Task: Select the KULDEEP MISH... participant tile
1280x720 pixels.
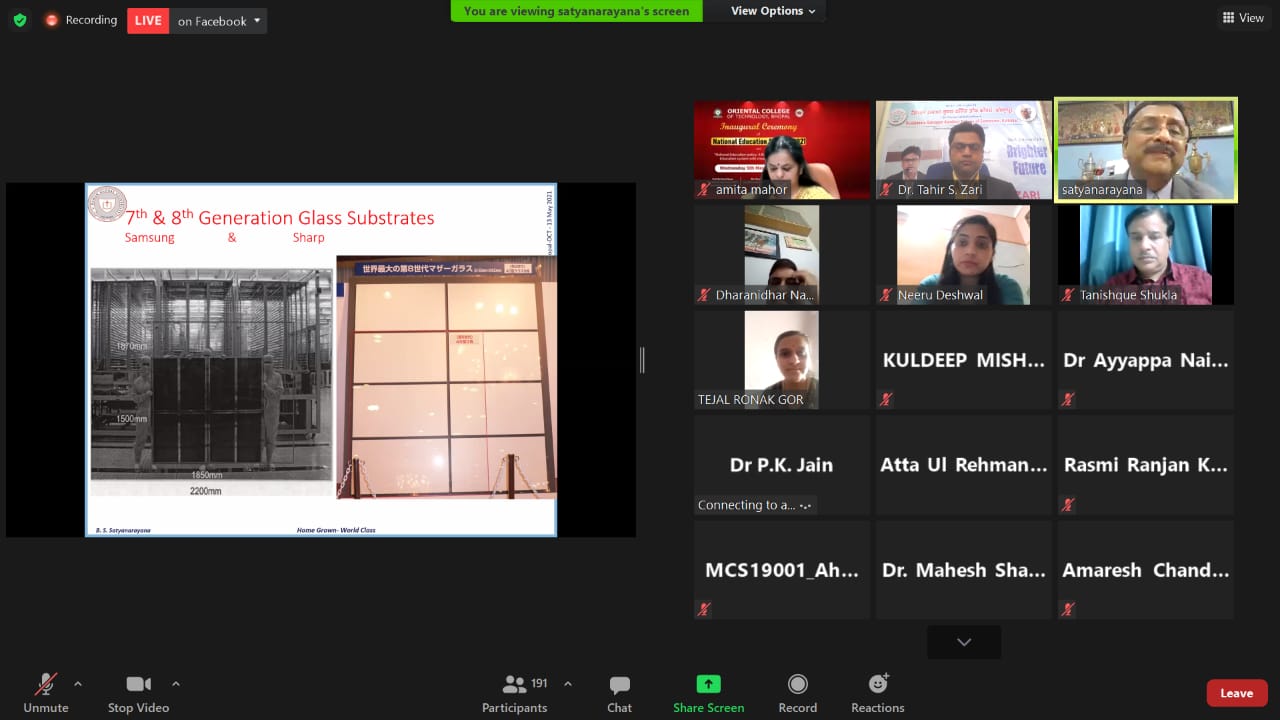Action: point(964,359)
